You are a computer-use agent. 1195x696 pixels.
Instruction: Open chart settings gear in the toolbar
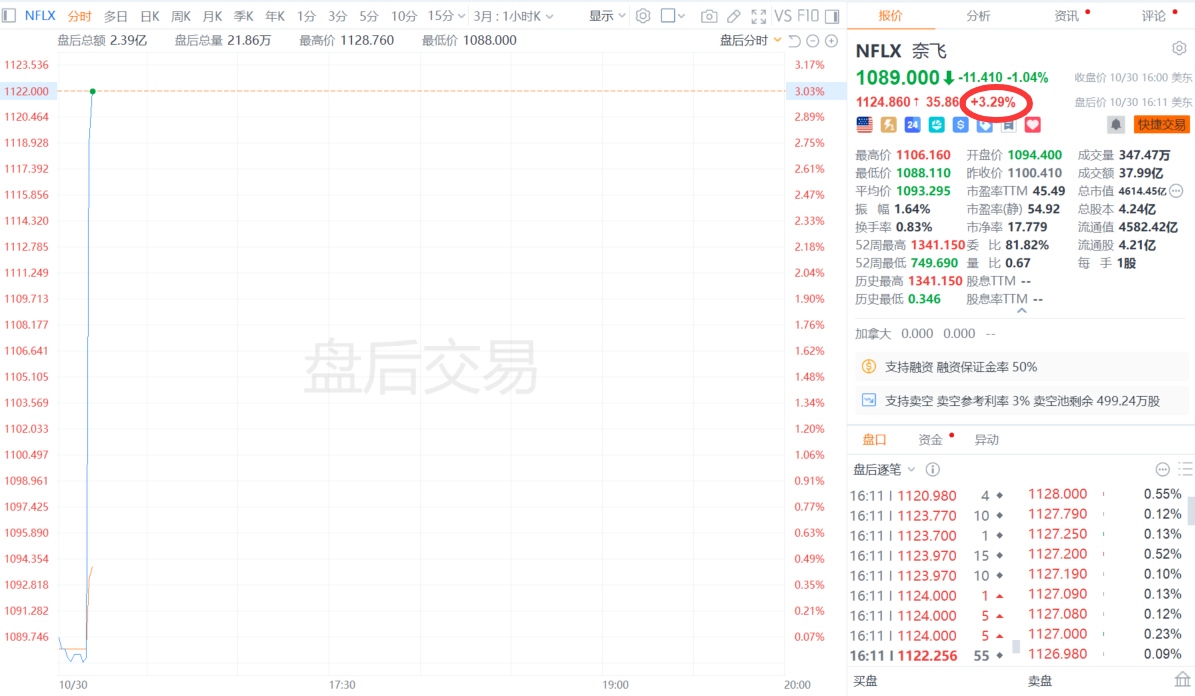(643, 16)
